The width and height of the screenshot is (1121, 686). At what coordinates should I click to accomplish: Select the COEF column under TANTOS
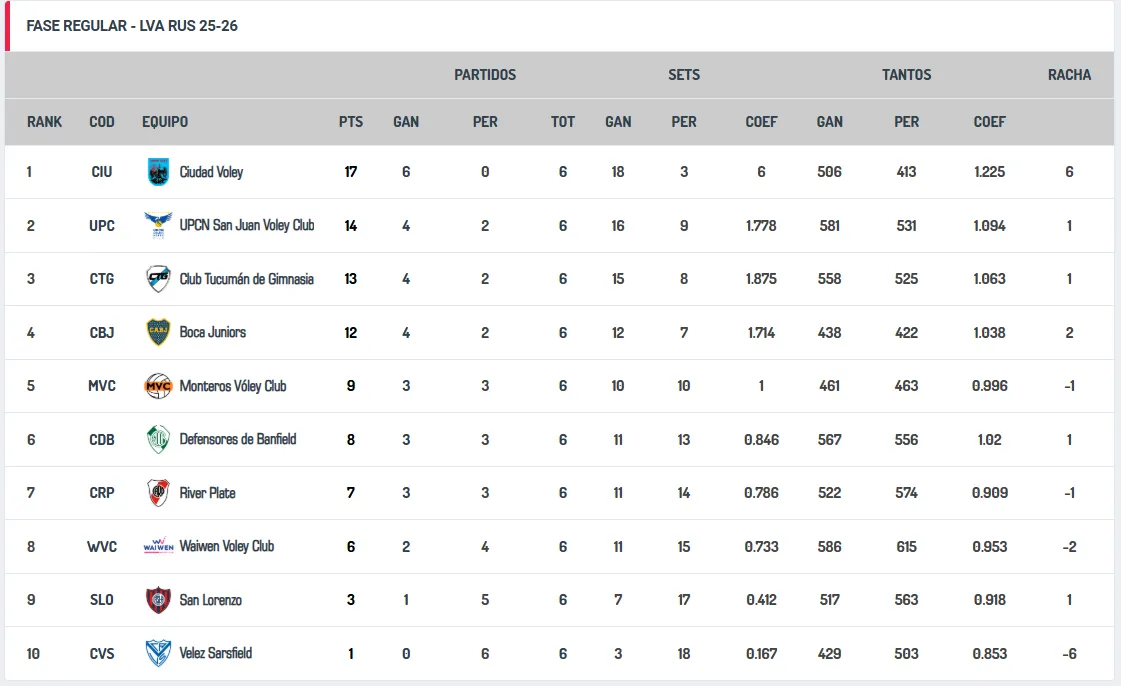(x=989, y=121)
